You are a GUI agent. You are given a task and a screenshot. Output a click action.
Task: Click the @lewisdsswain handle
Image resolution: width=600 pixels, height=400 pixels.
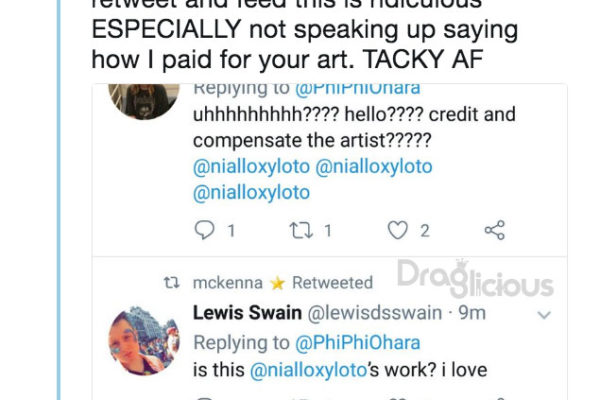point(375,313)
